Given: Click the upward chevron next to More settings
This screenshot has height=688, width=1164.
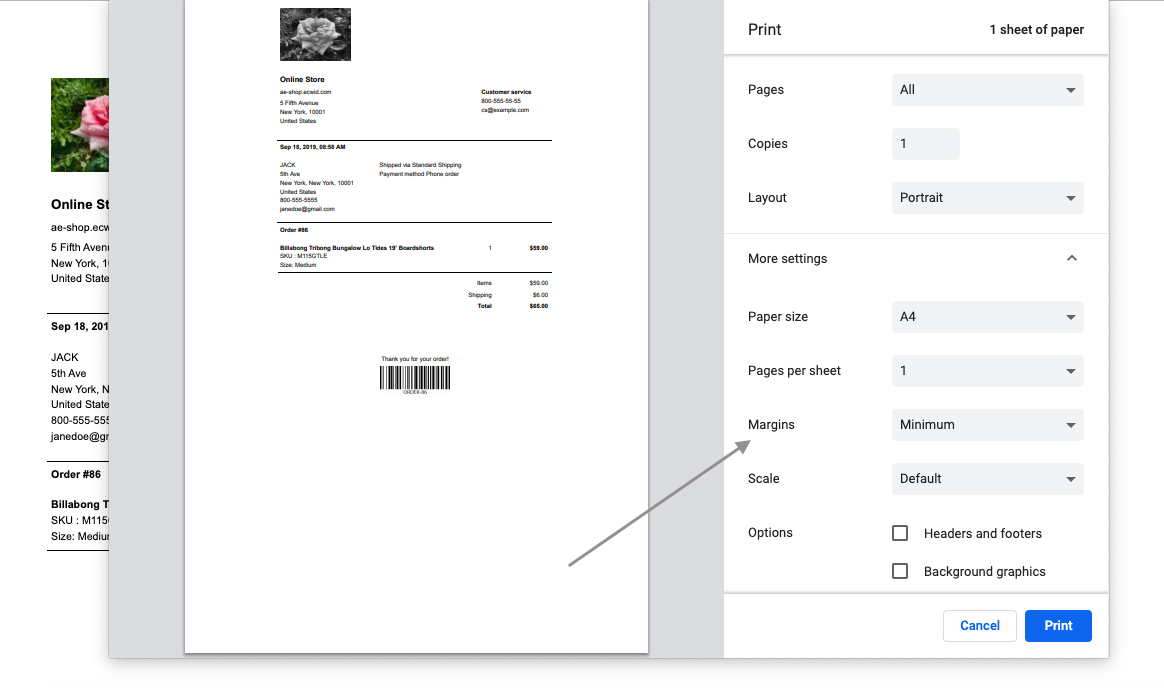Looking at the screenshot, I should click(1071, 258).
